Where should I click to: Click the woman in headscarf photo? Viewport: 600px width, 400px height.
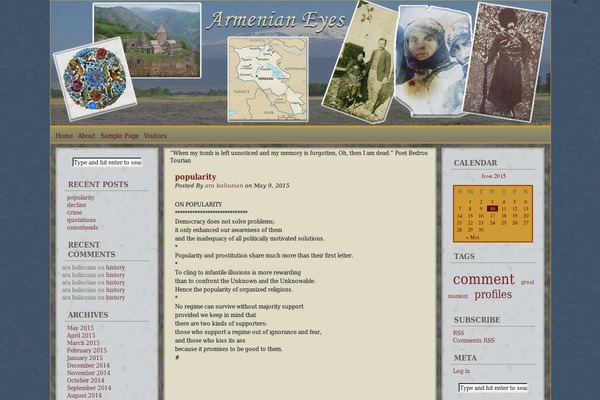point(432,61)
